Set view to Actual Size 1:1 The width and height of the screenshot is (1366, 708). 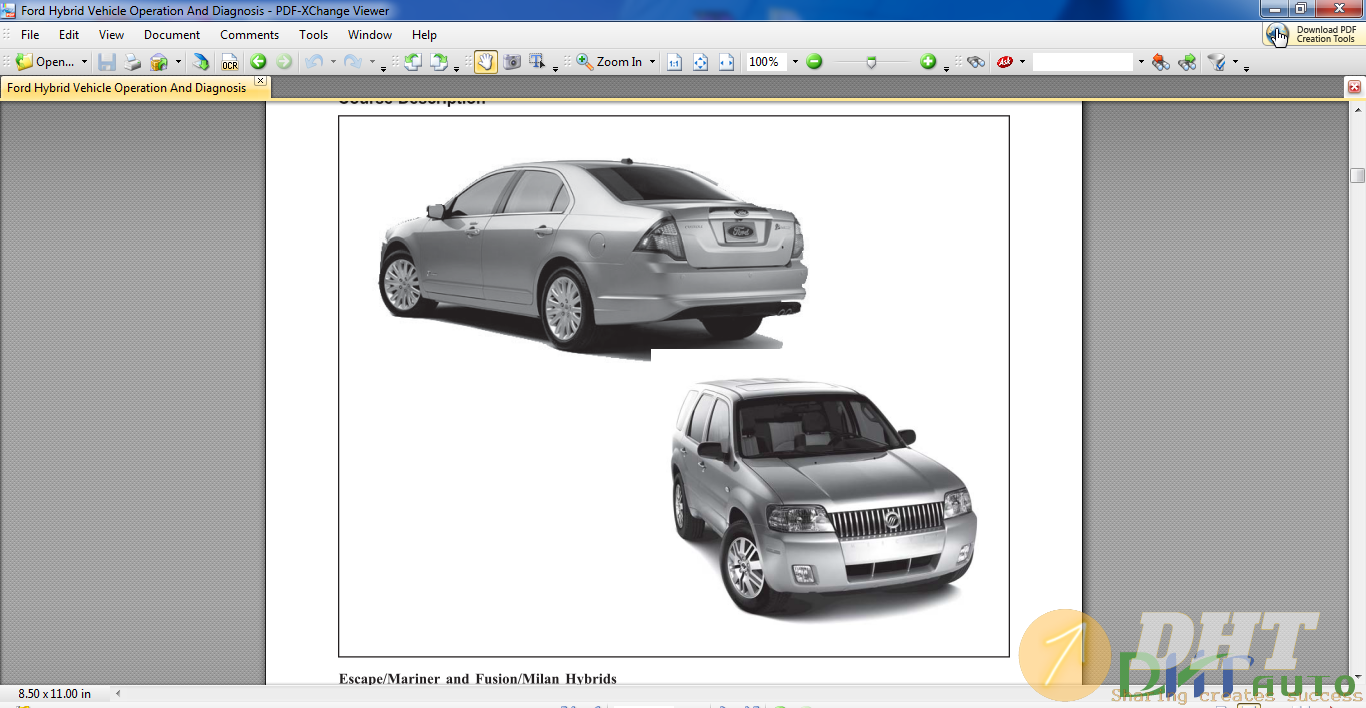point(674,62)
